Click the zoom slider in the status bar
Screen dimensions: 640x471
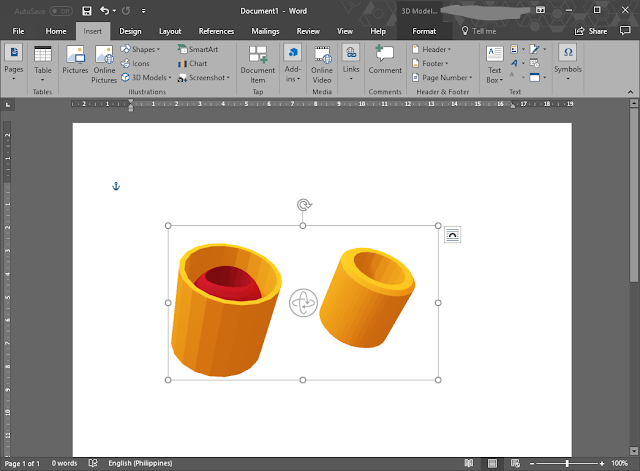click(x=567, y=463)
